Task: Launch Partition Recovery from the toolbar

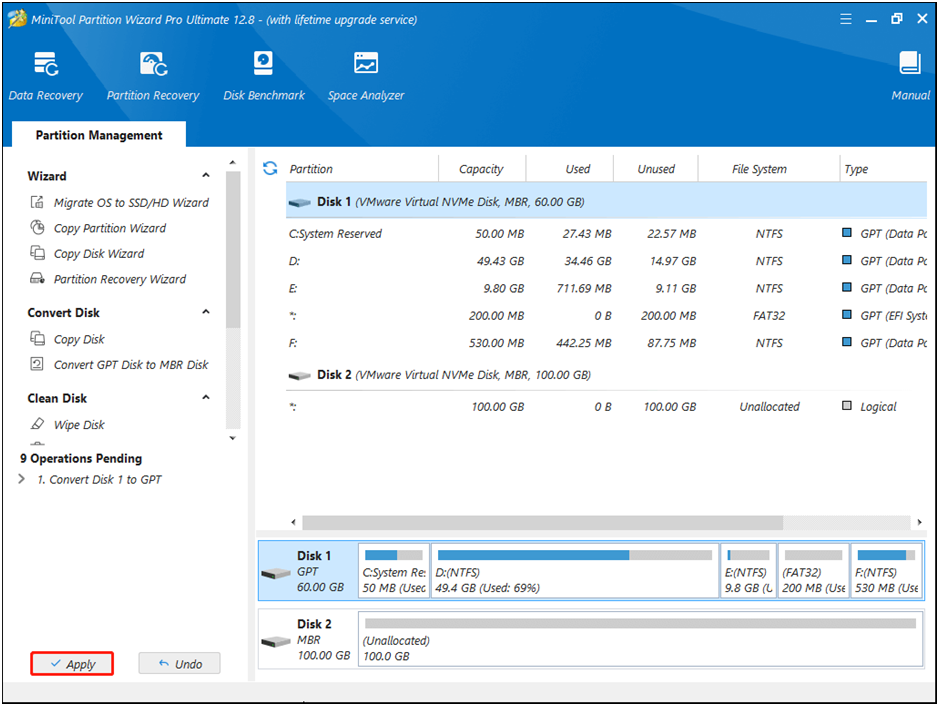Action: 153,76
